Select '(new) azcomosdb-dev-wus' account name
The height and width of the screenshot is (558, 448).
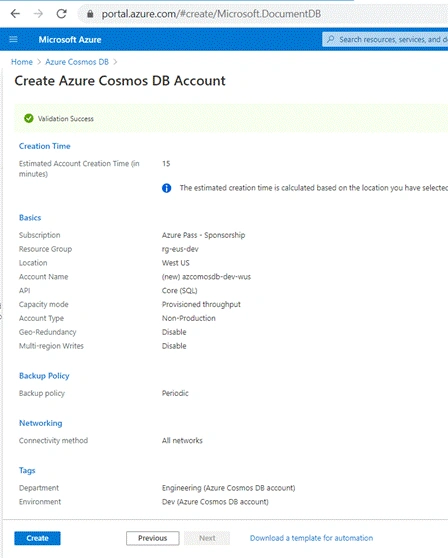pos(206,277)
